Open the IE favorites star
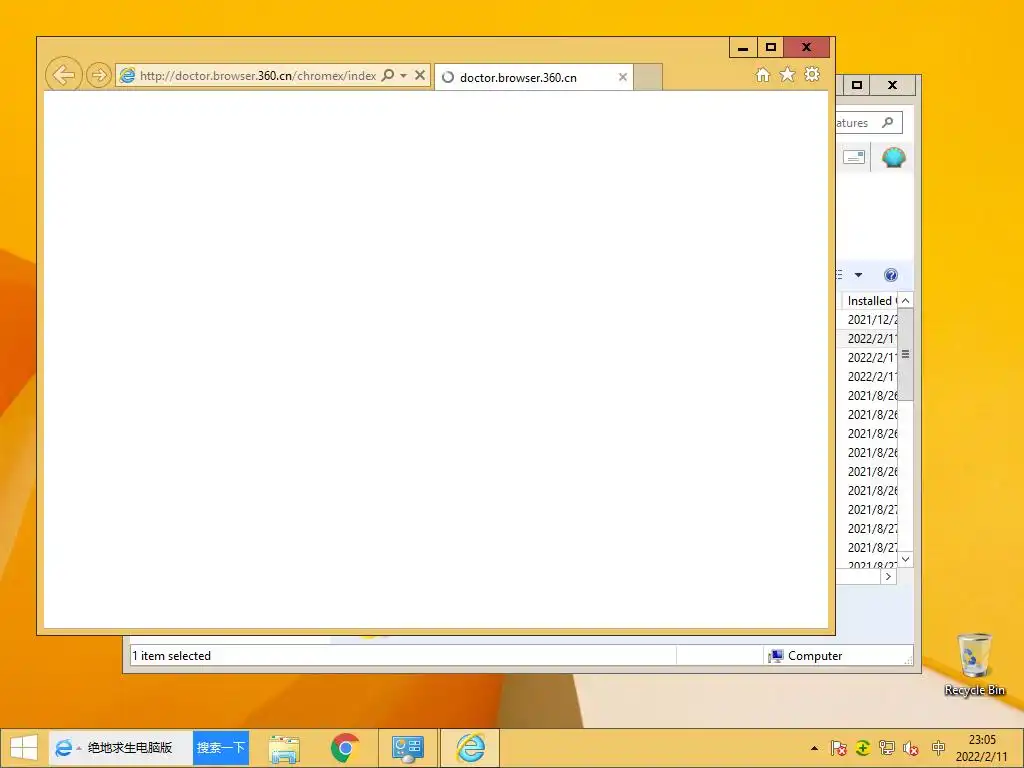The image size is (1024, 768). point(788,74)
